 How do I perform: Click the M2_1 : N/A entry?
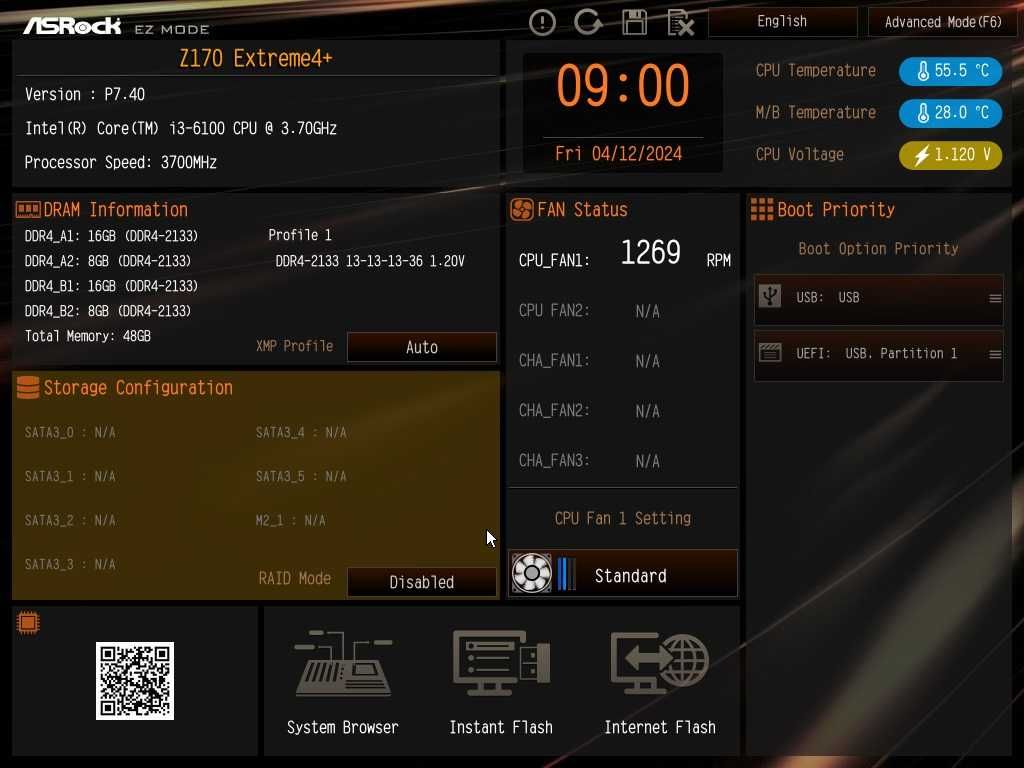pos(291,520)
